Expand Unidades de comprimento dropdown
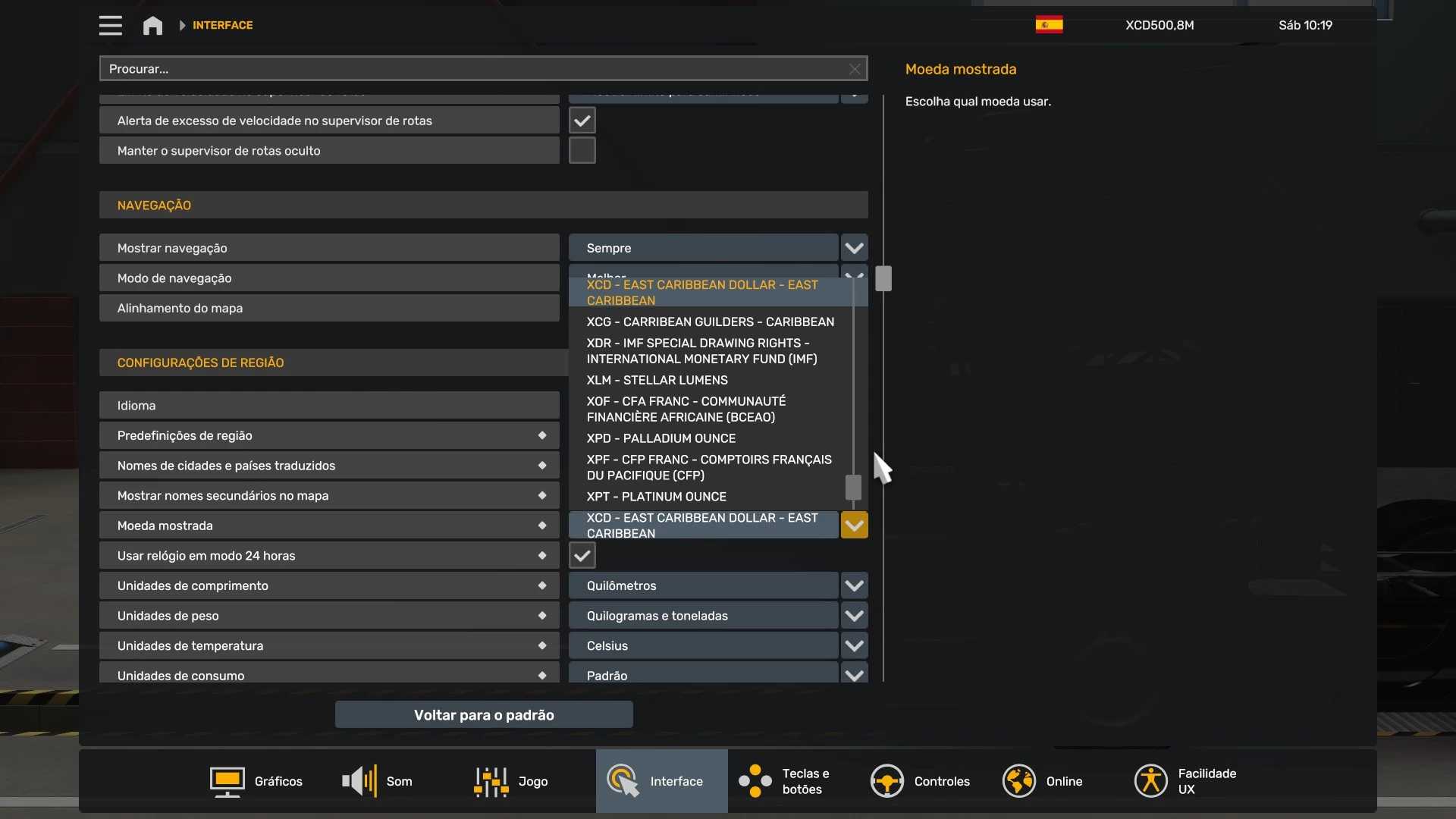 coord(854,585)
